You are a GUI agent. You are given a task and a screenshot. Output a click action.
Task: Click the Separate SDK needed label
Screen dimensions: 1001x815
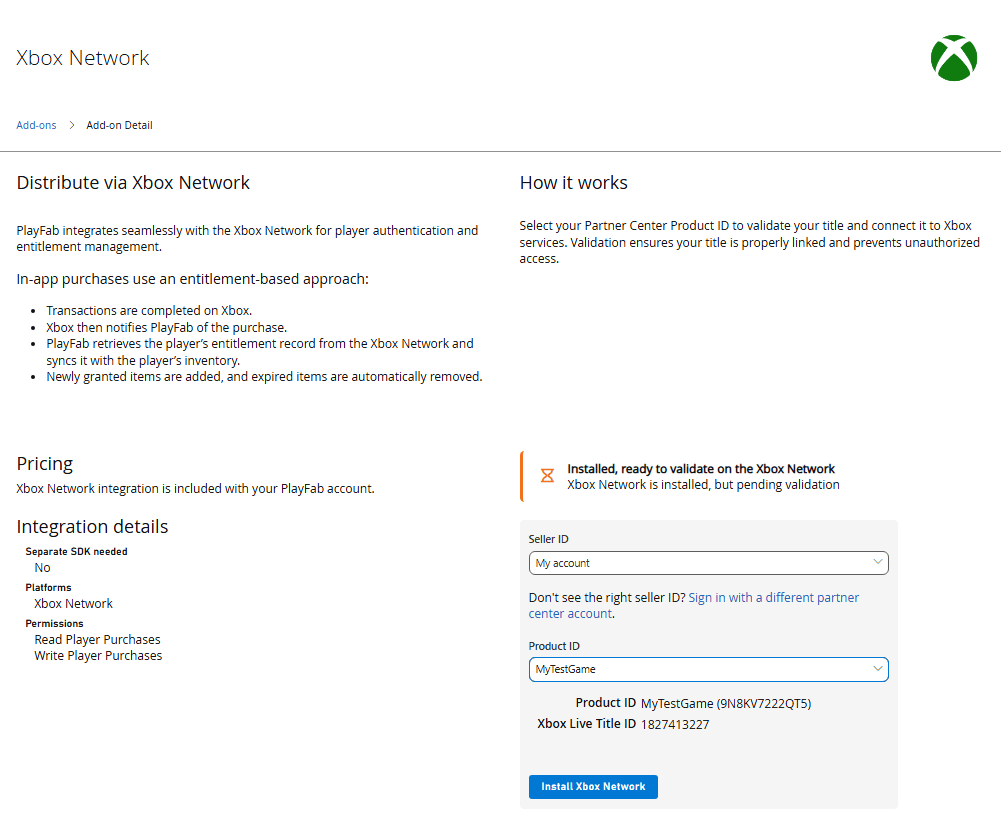point(77,551)
